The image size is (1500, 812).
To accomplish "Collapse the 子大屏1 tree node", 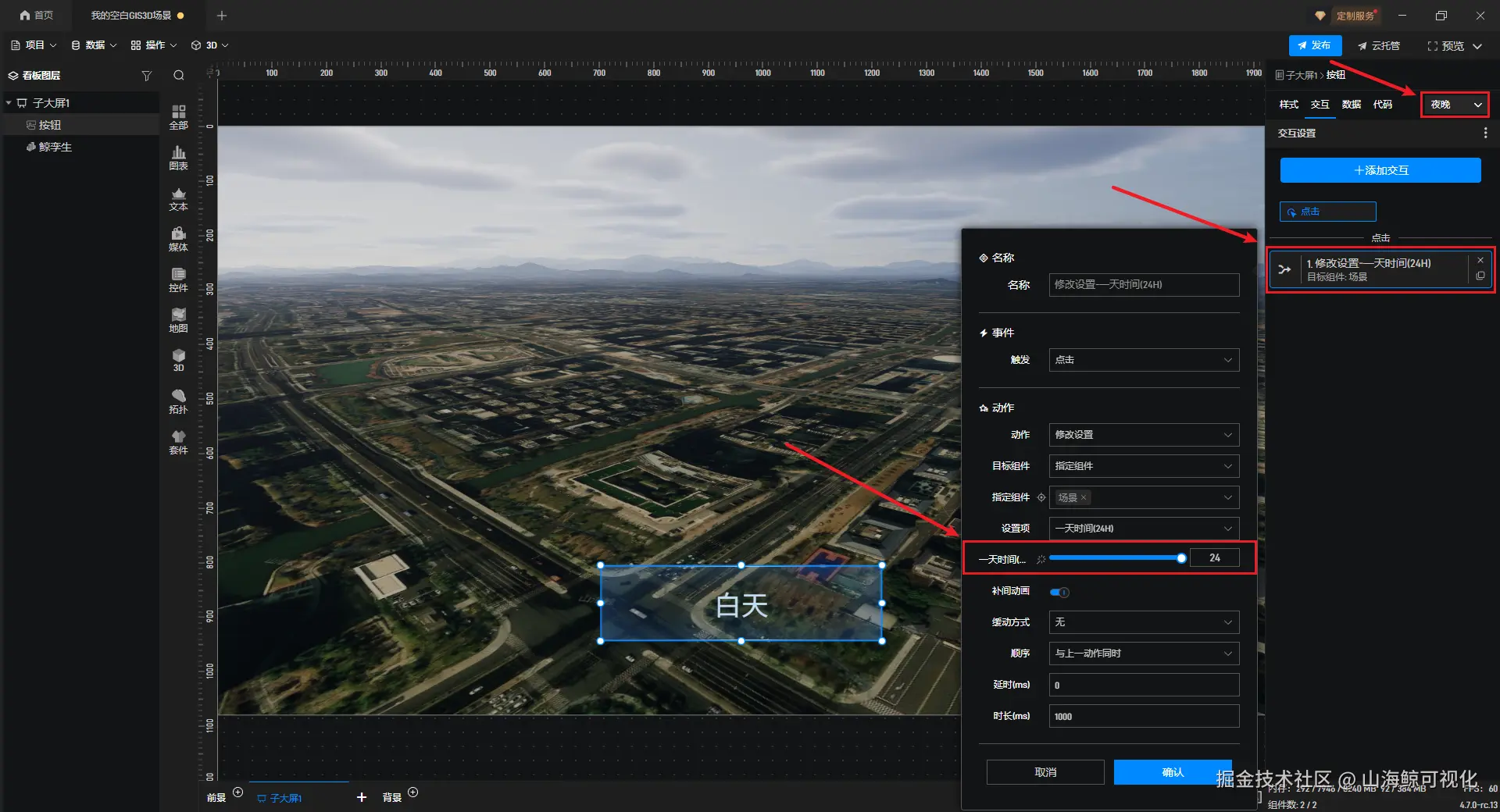I will click(9, 103).
